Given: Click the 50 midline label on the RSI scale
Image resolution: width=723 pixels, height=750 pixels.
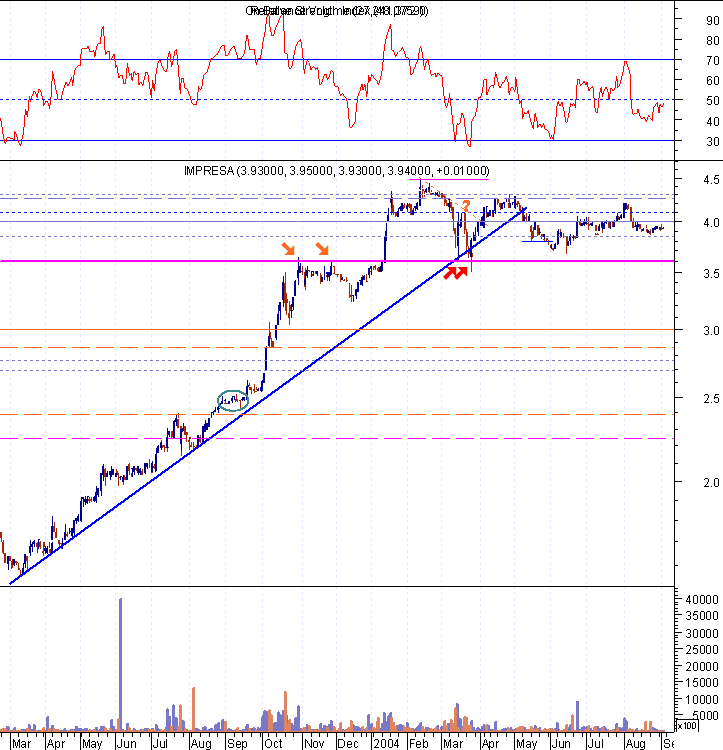Looking at the screenshot, I should tap(712, 101).
